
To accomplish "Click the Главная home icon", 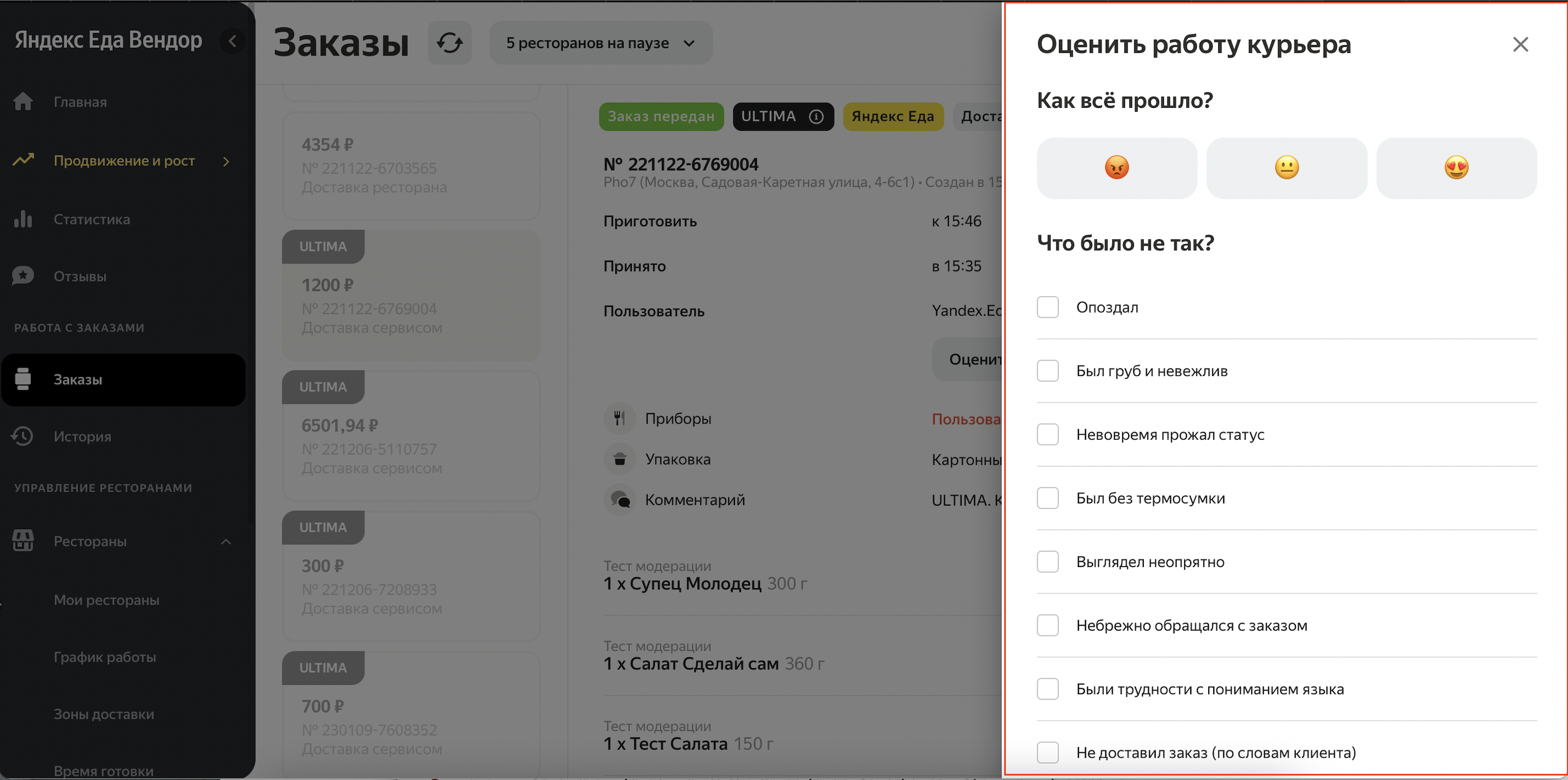I will click(x=23, y=102).
